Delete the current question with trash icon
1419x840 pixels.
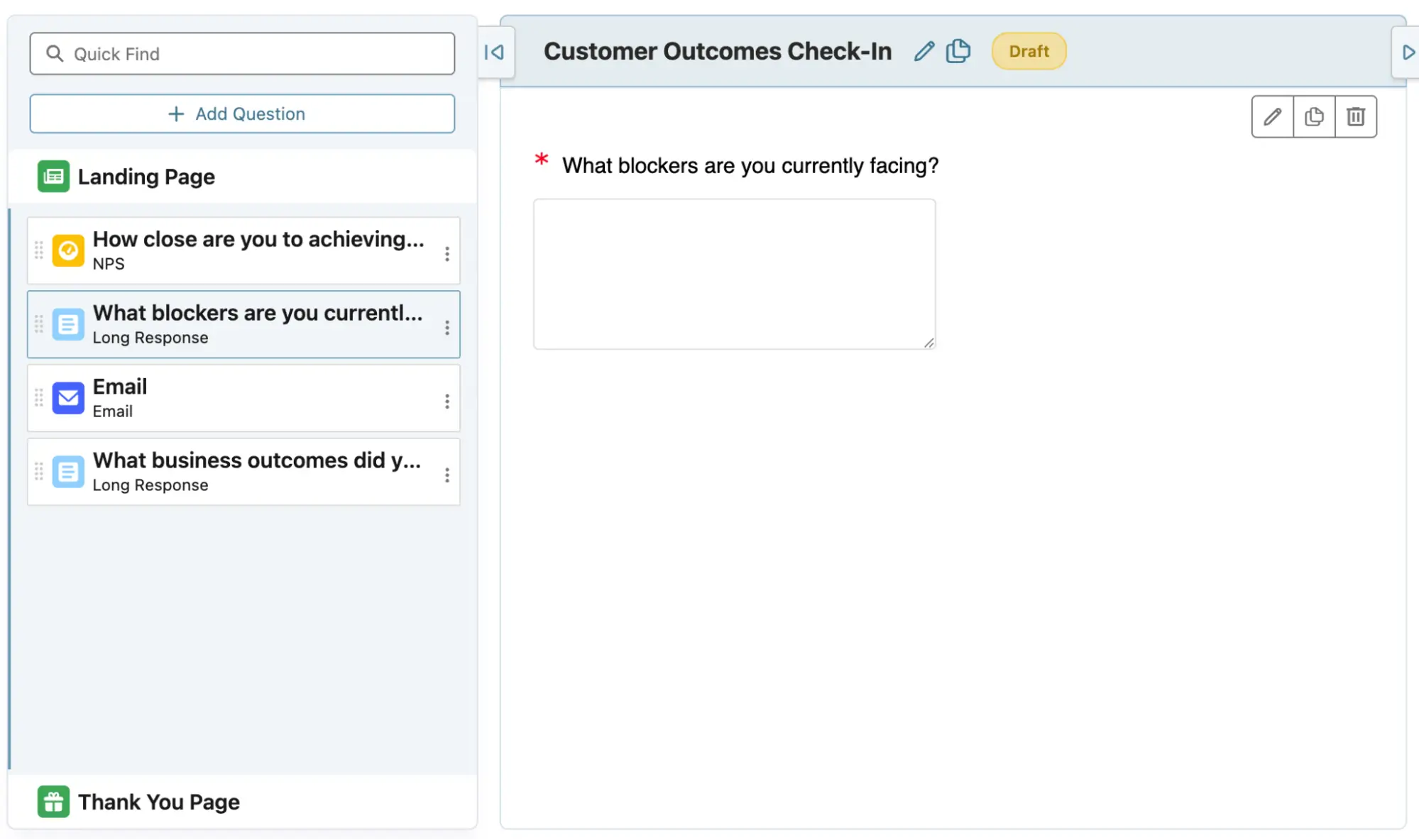(1356, 116)
